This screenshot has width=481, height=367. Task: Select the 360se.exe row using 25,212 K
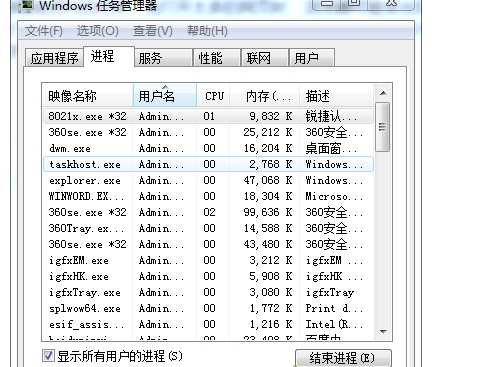tap(208, 132)
